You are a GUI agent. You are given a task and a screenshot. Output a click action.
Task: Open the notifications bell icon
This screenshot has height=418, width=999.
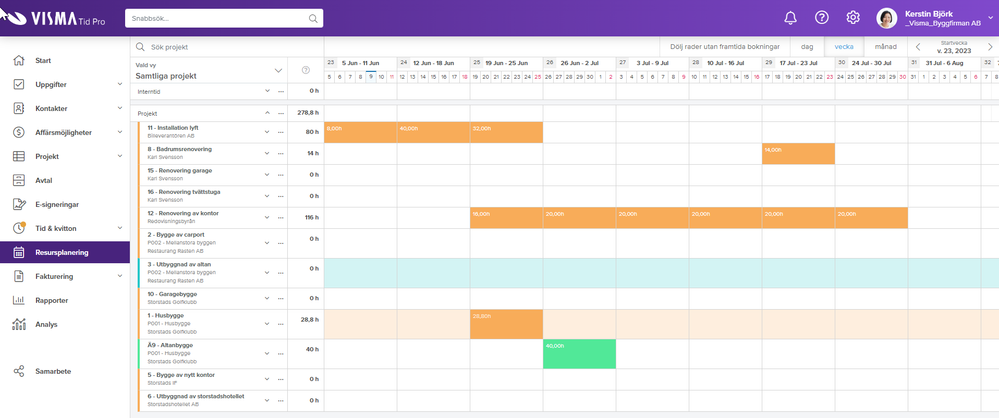(x=790, y=18)
